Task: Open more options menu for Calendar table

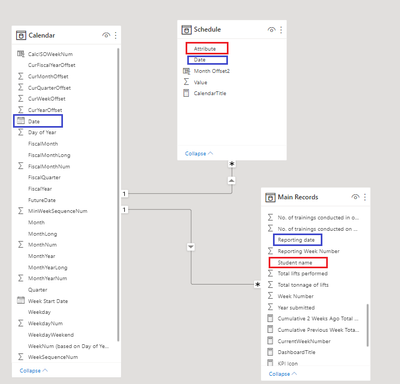Action: pyautogui.click(x=116, y=35)
